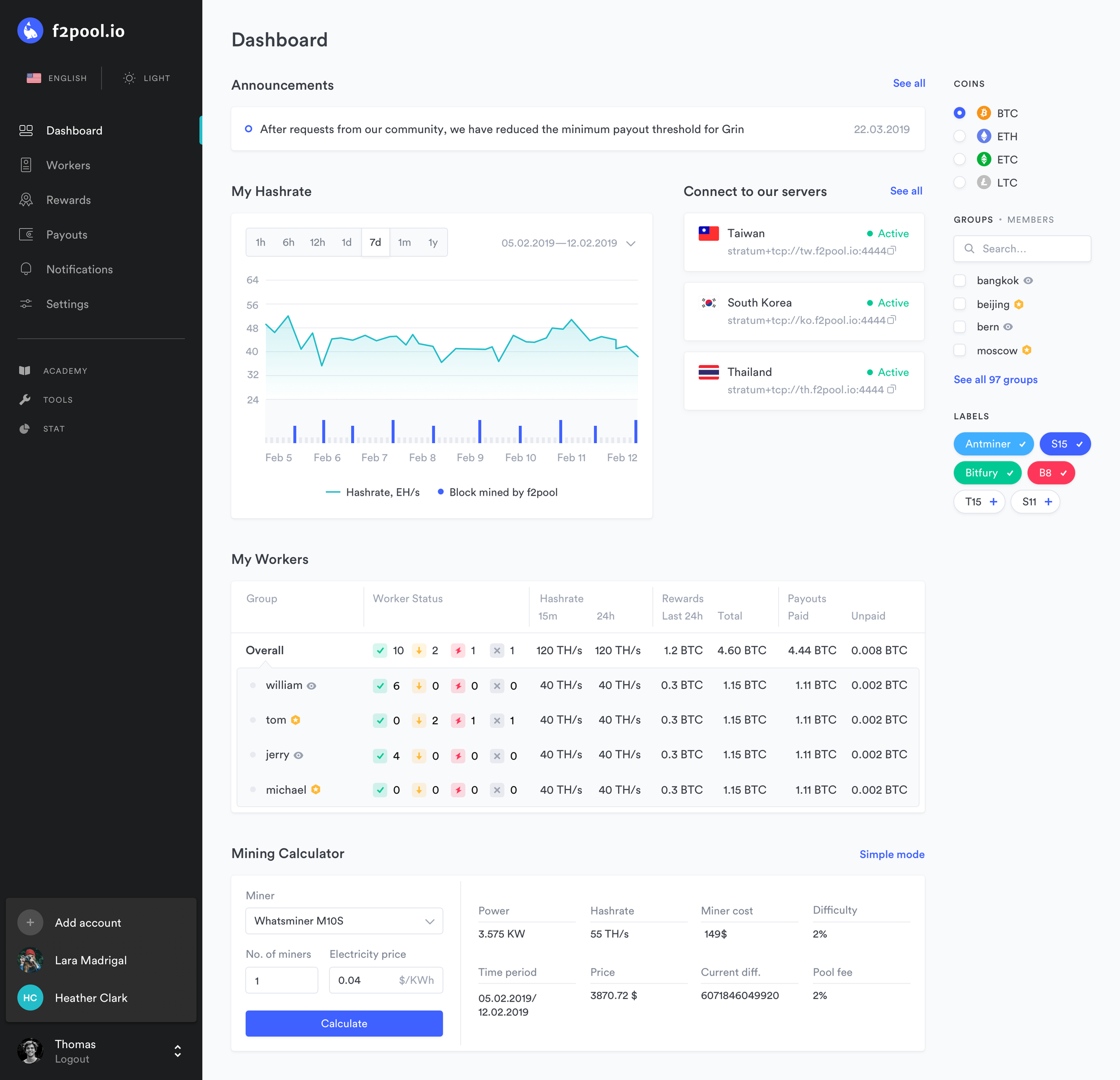Click the groups search field

pyautogui.click(x=1022, y=248)
